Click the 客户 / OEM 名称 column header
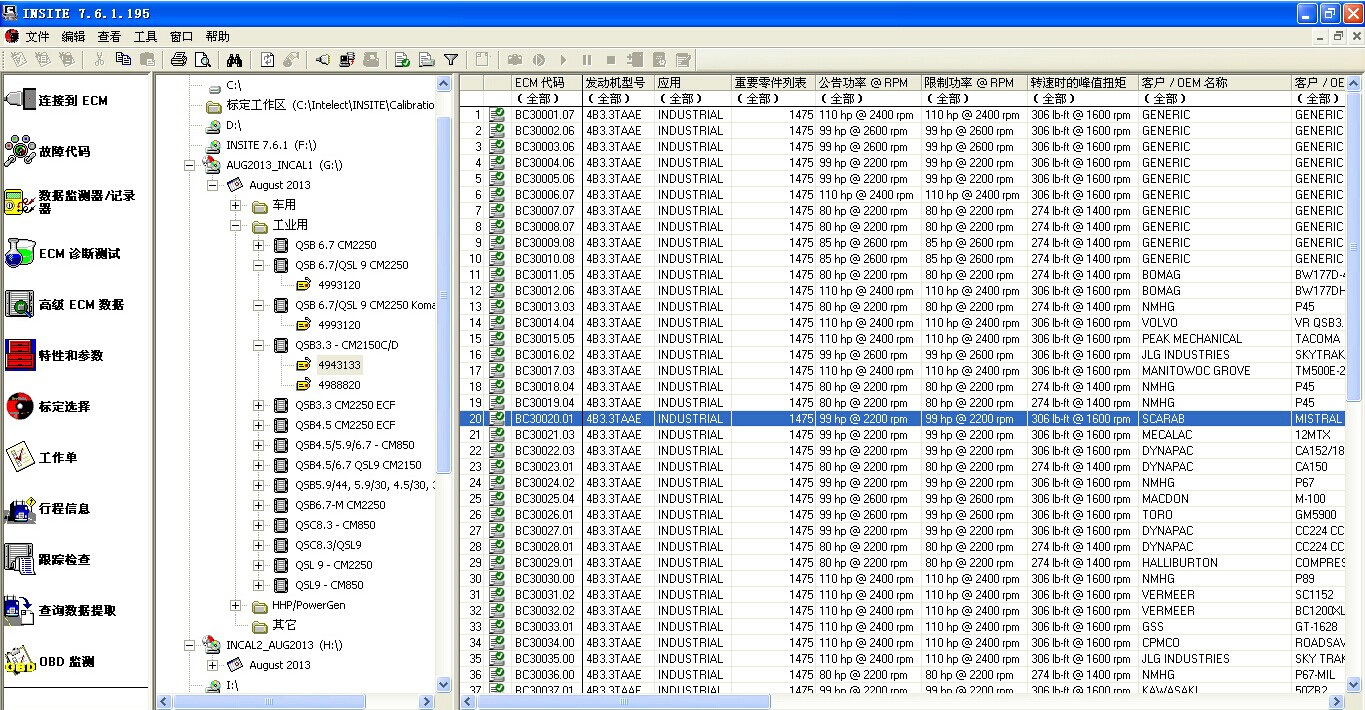1365x710 pixels. [x=1214, y=83]
